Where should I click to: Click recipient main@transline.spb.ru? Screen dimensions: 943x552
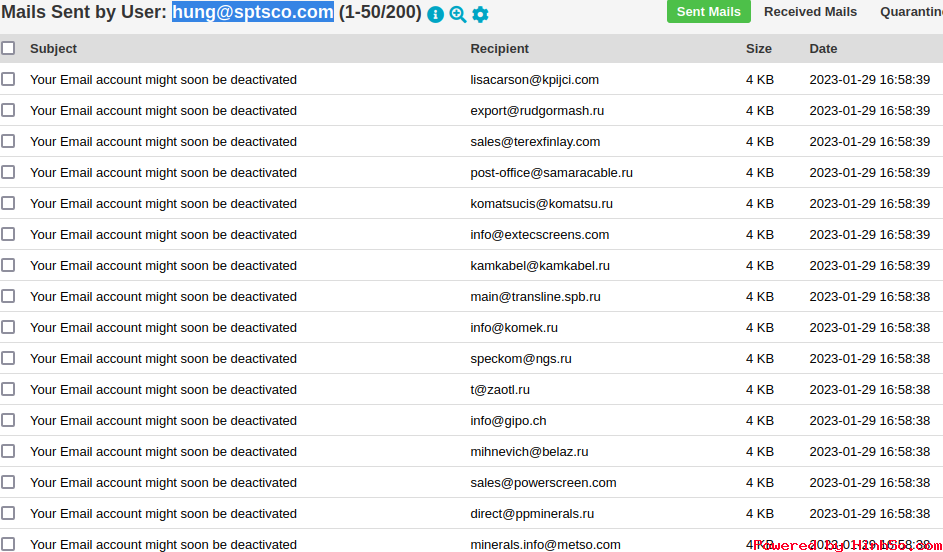pos(535,296)
